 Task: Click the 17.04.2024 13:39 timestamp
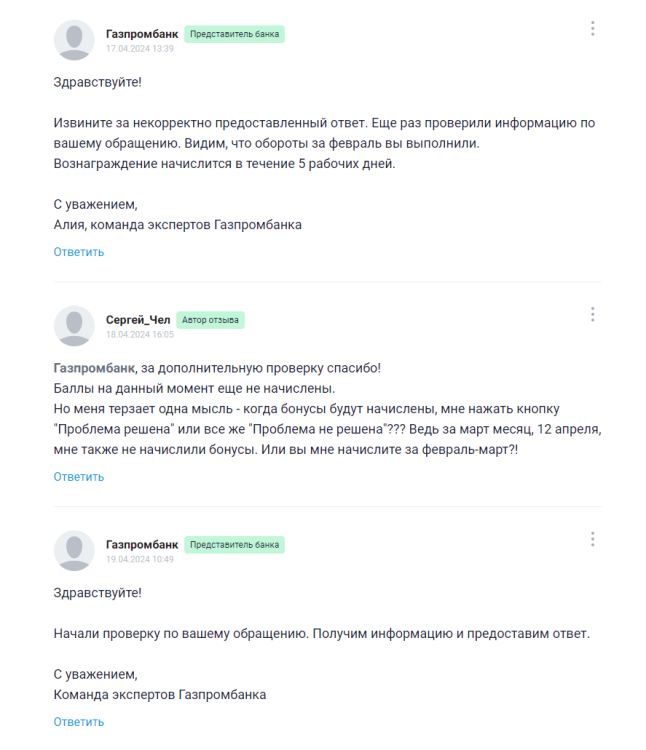click(x=140, y=49)
